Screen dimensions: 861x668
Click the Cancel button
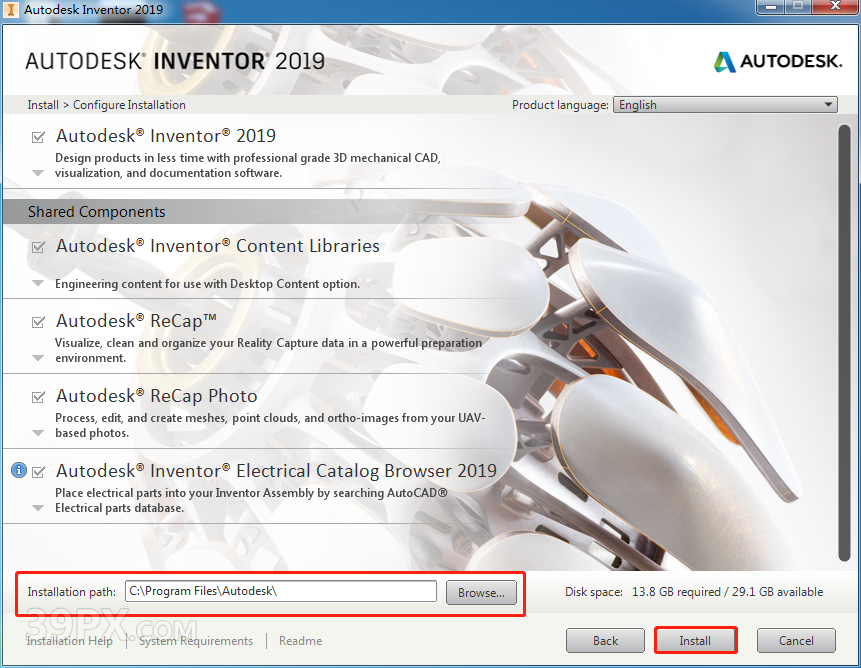(x=796, y=641)
